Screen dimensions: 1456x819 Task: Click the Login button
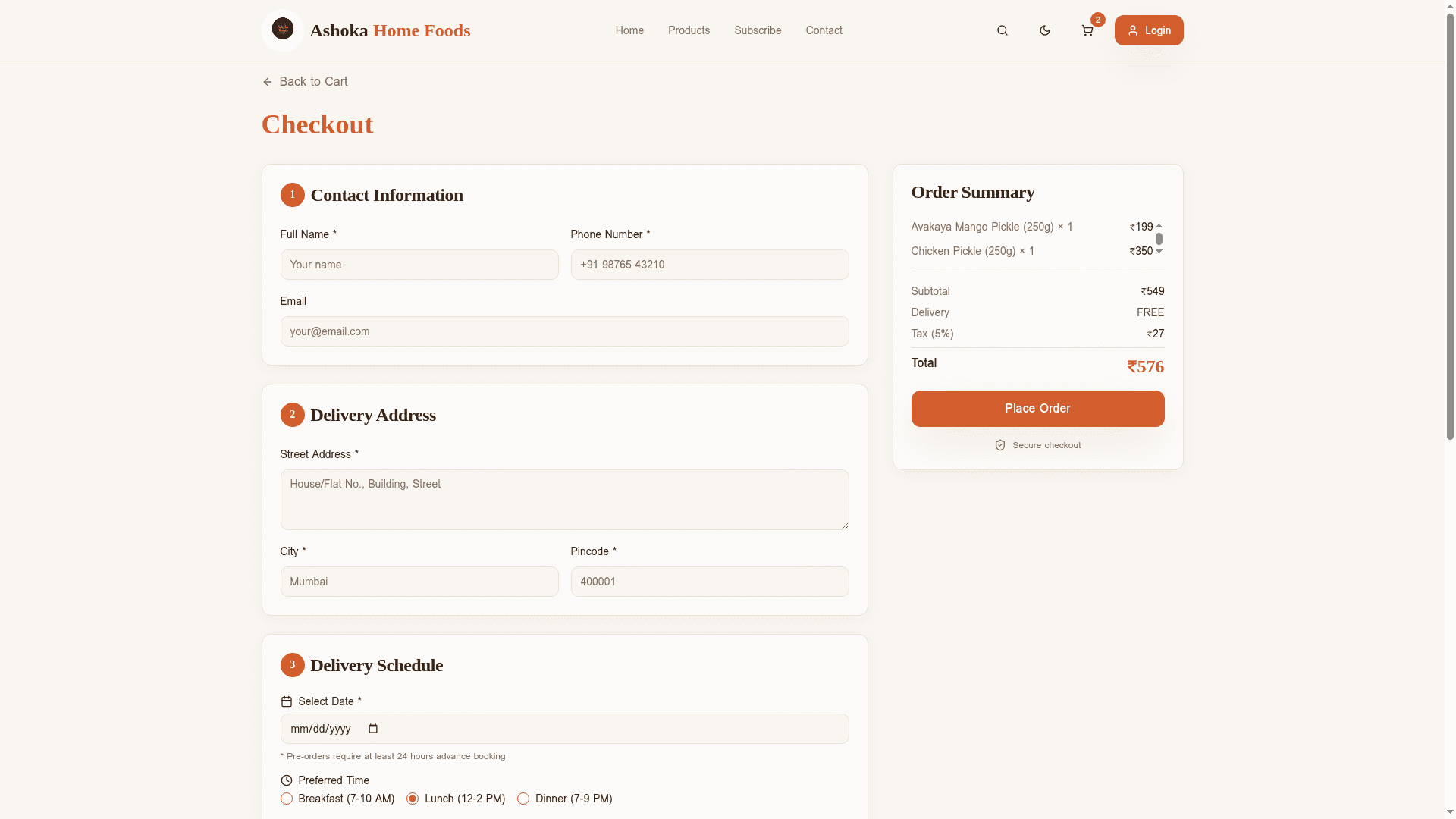click(1148, 30)
